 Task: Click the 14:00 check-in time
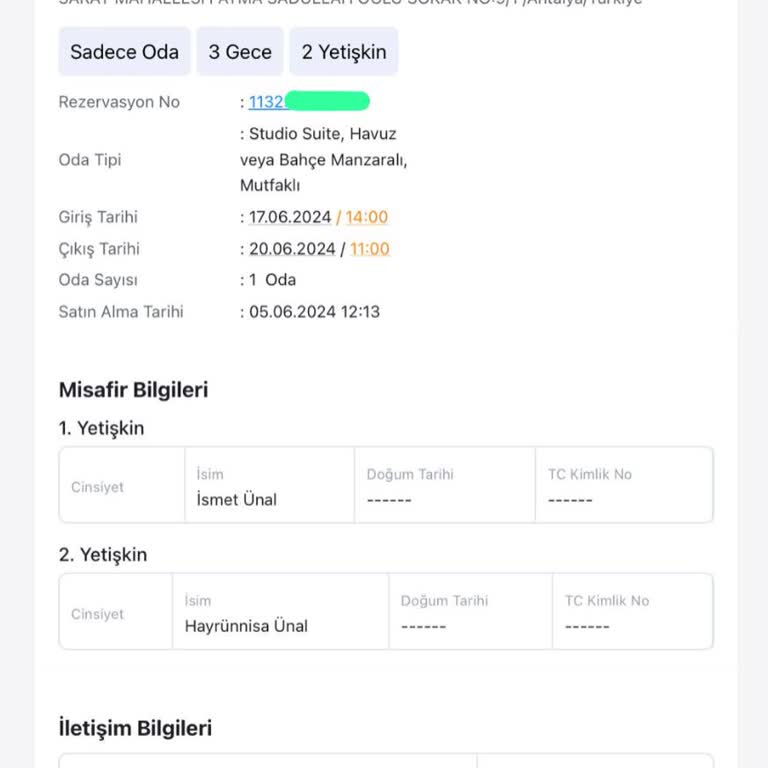pos(367,217)
